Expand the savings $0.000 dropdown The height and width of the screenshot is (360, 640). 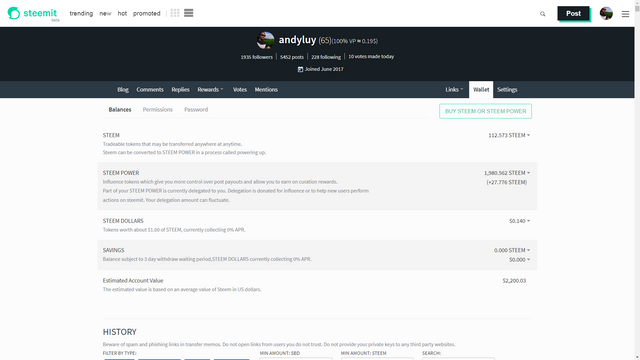pos(520,260)
